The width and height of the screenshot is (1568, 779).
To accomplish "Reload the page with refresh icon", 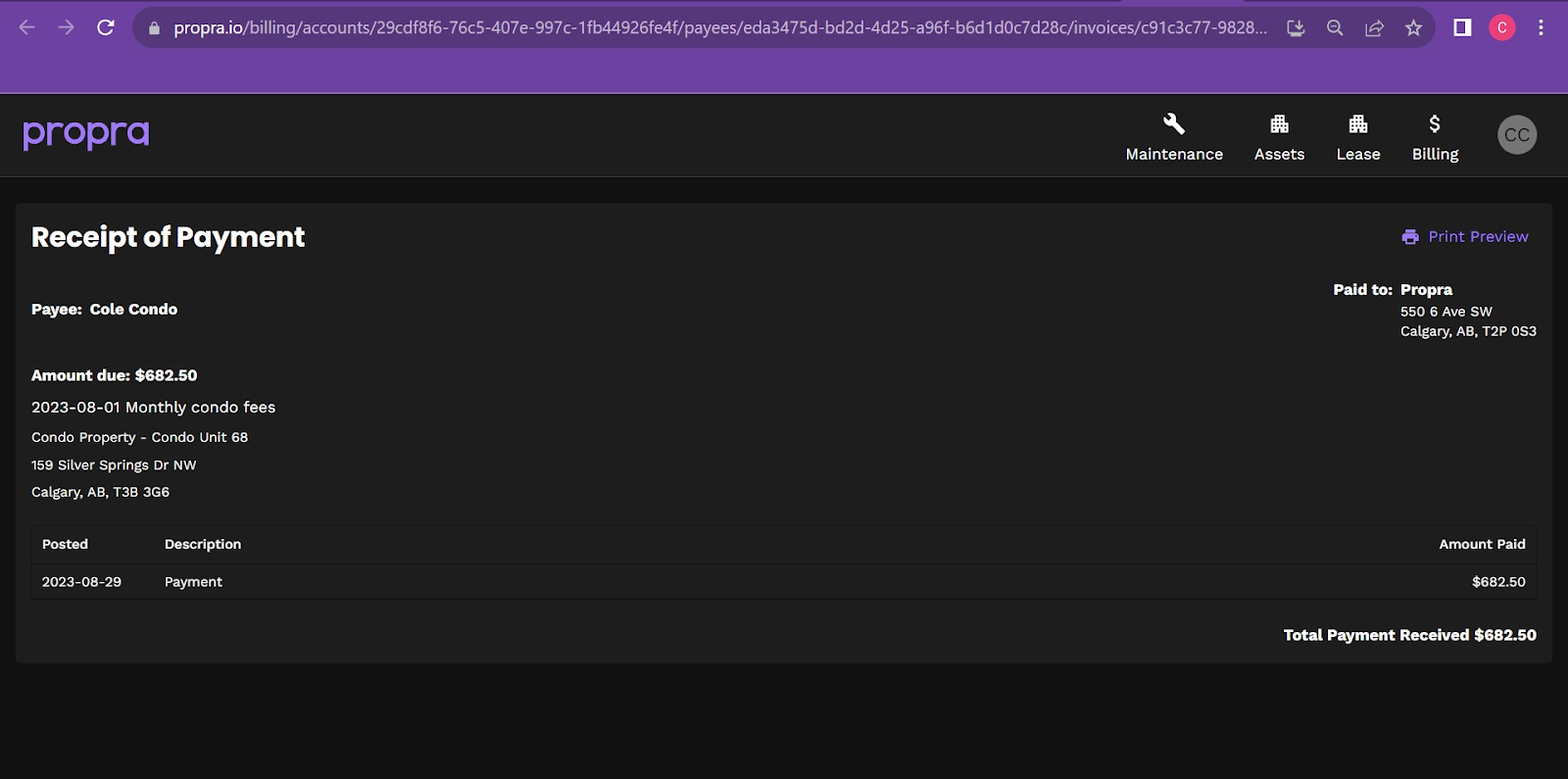I will (106, 27).
